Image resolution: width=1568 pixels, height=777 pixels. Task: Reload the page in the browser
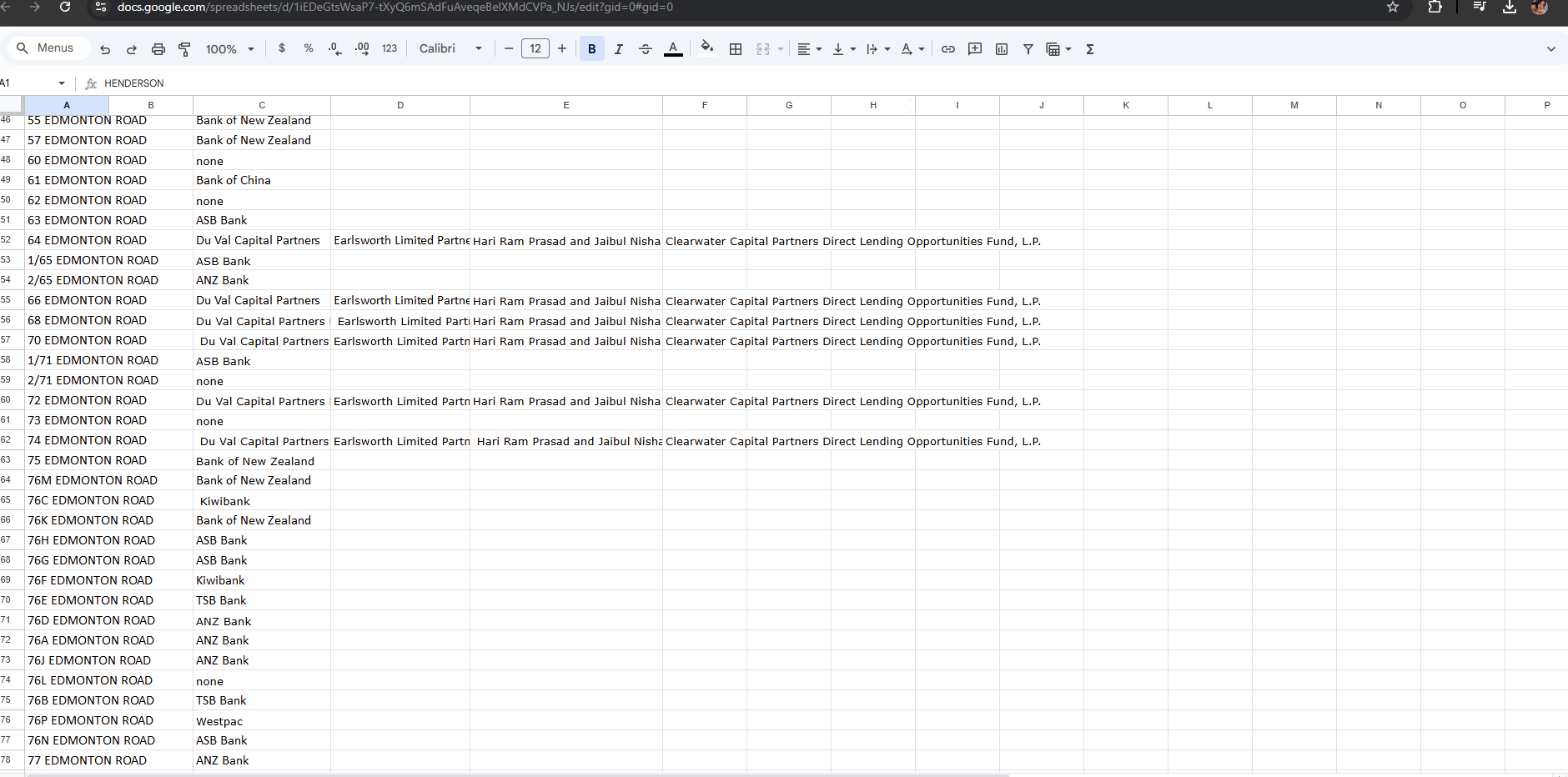[x=65, y=7]
